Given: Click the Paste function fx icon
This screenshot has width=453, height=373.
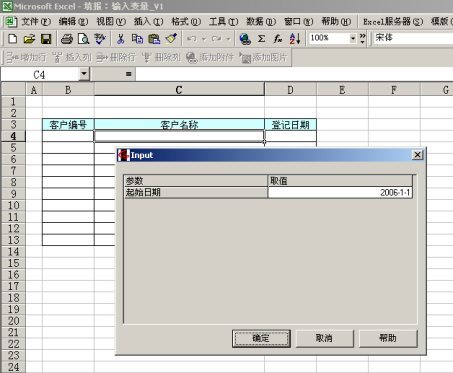Looking at the screenshot, I should click(278, 39).
